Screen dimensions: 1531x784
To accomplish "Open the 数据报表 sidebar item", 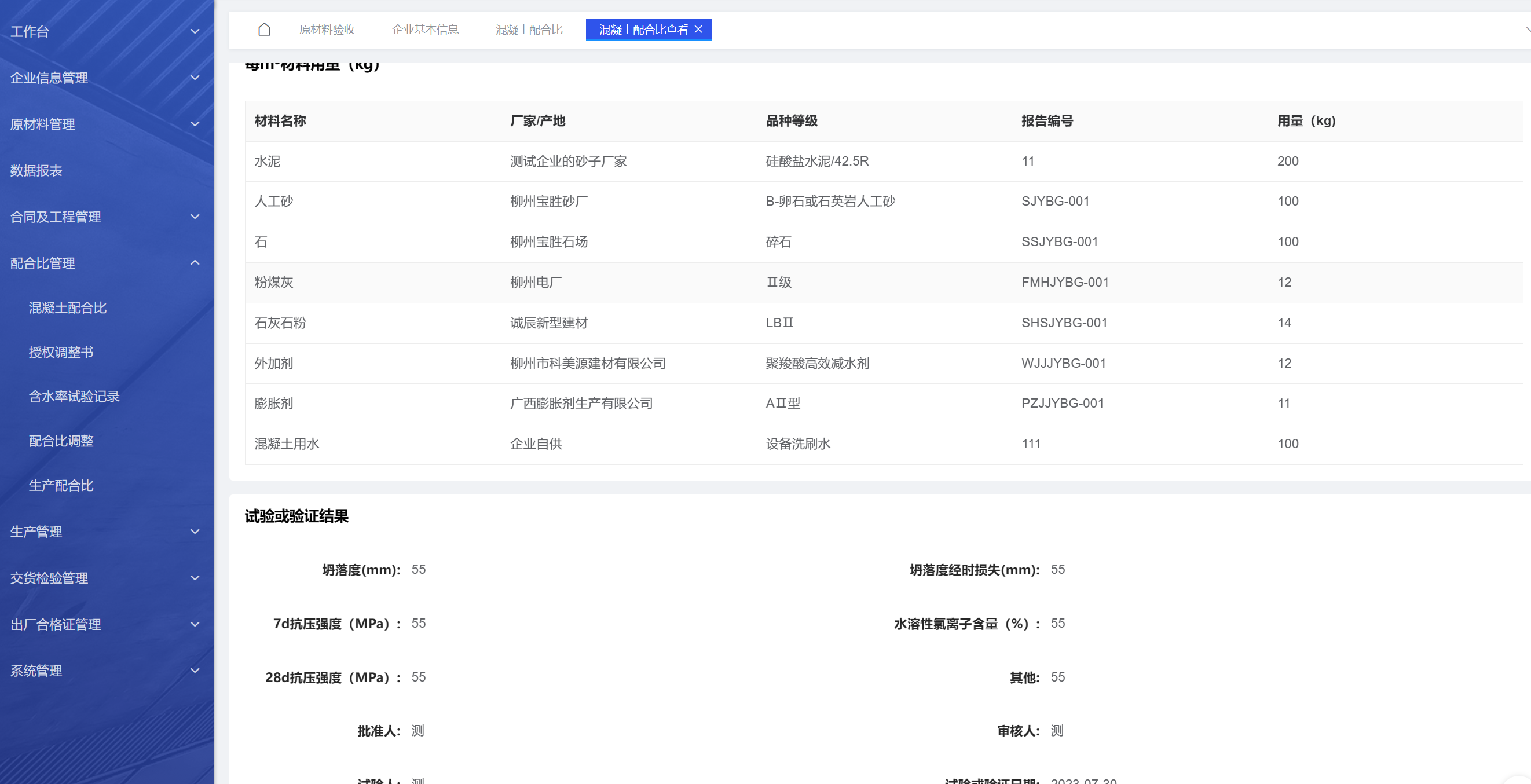I will (x=107, y=171).
